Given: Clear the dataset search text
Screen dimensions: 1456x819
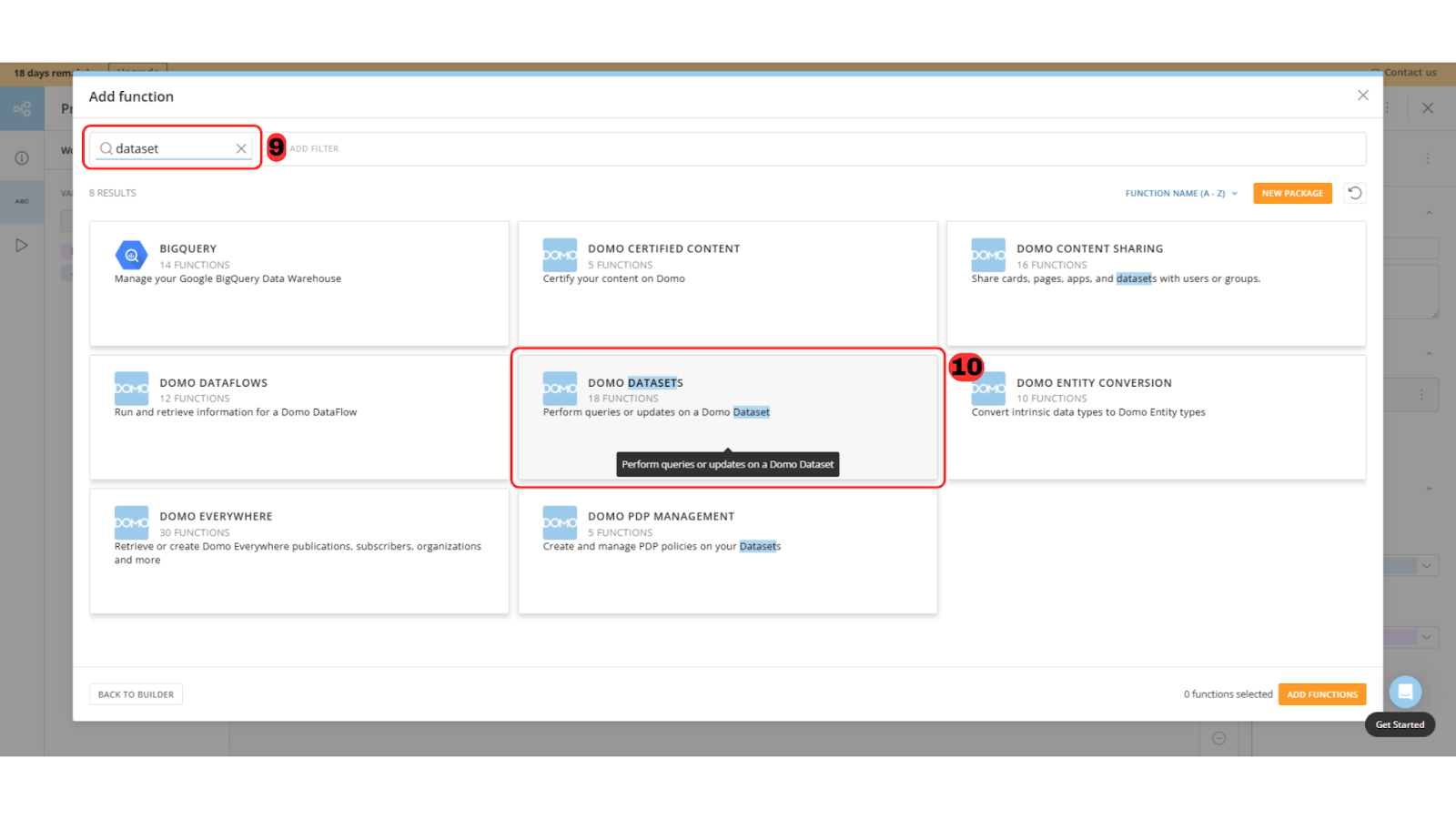Looking at the screenshot, I should [x=241, y=148].
